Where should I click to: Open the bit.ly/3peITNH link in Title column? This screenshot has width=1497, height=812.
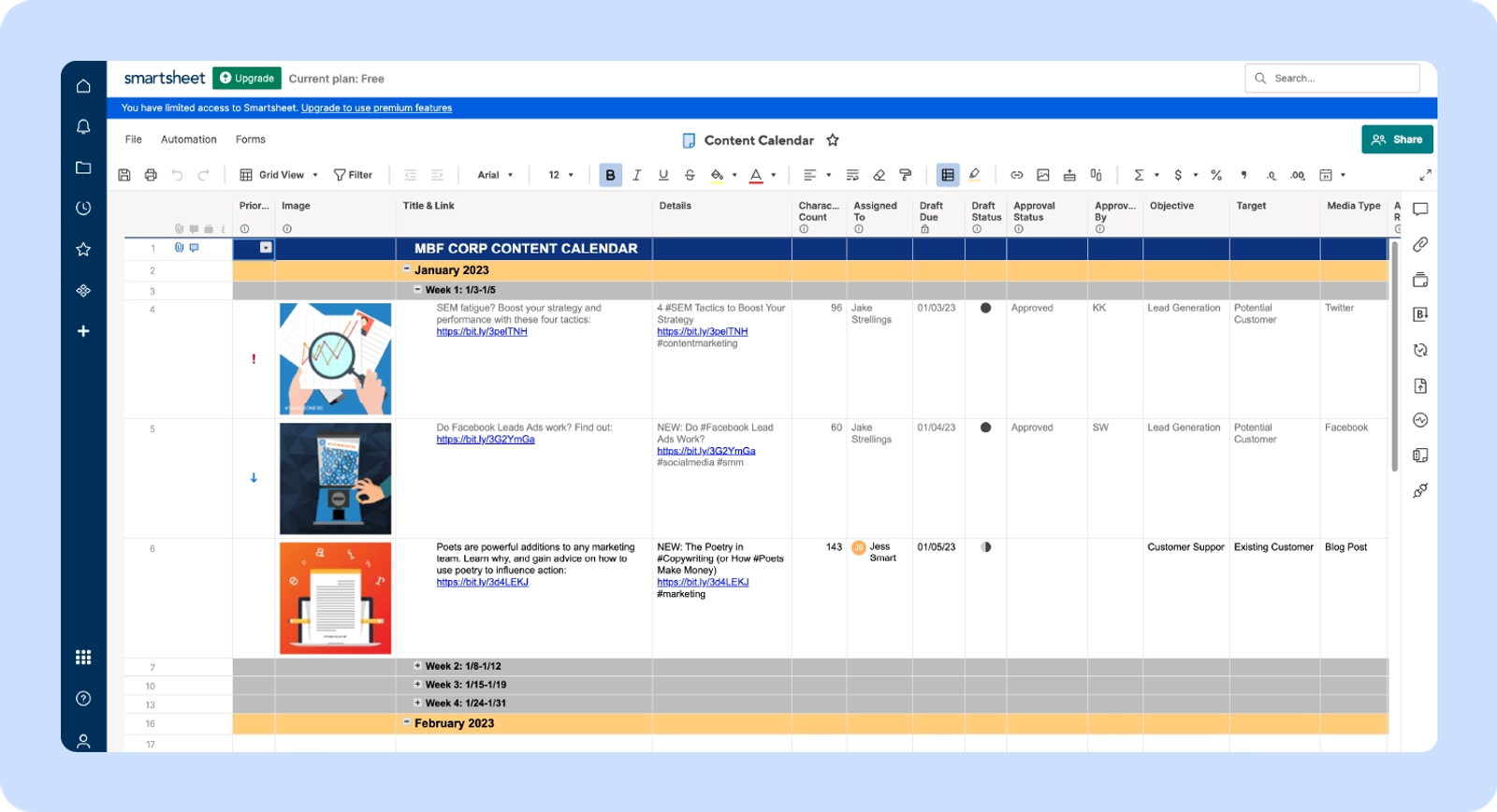tap(482, 331)
